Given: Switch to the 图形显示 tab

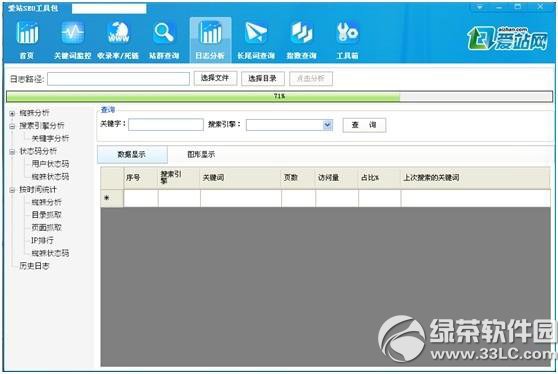Looking at the screenshot, I should click(201, 154).
